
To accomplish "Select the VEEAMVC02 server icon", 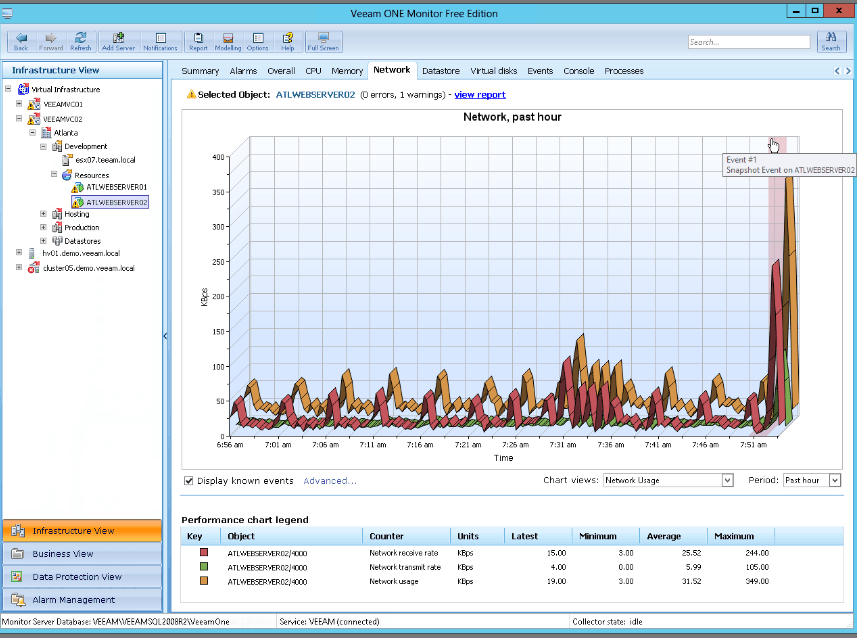I will [34, 119].
